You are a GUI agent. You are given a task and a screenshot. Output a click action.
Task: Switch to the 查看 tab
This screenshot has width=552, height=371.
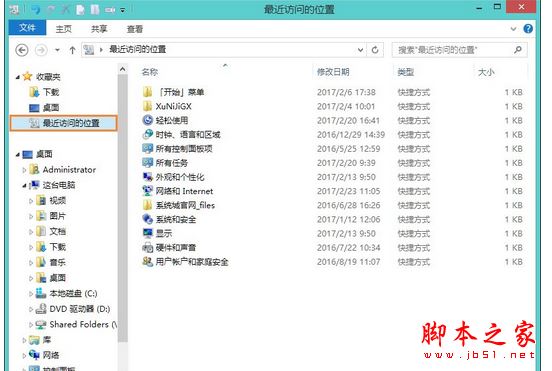[x=135, y=29]
